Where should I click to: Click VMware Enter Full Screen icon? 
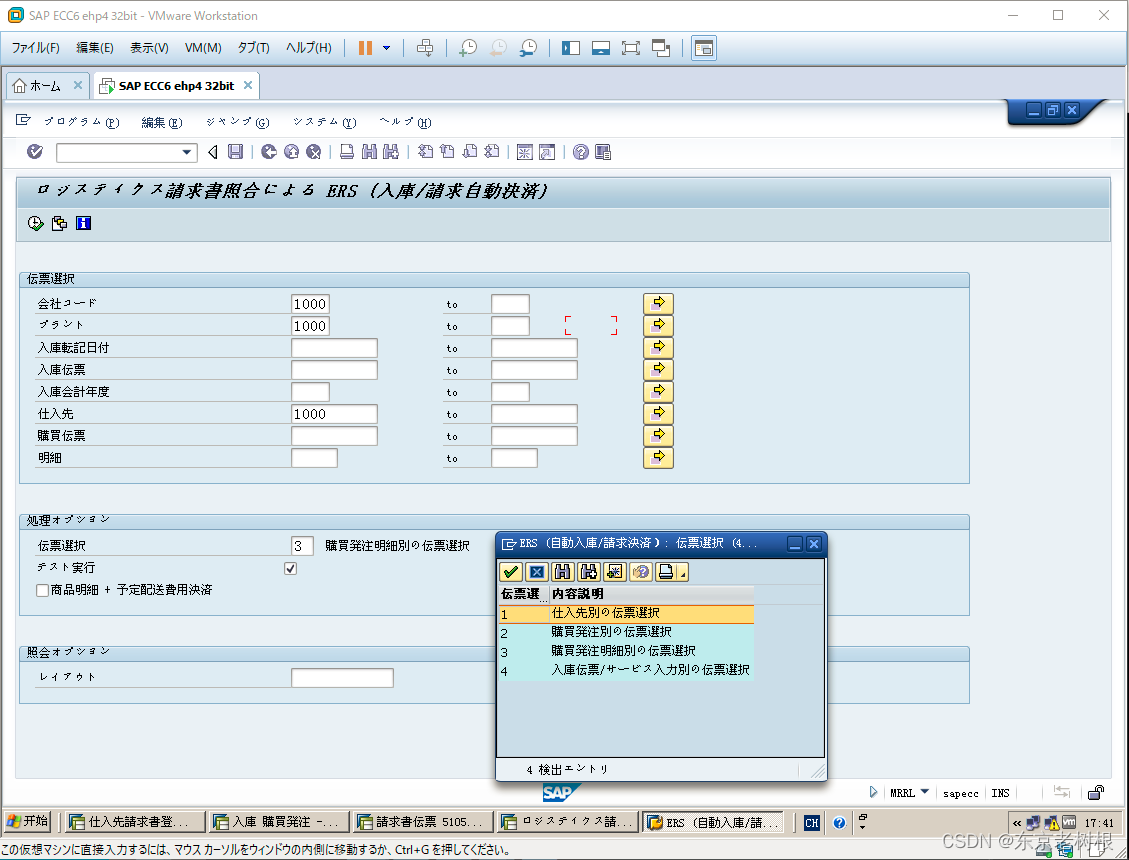click(631, 48)
